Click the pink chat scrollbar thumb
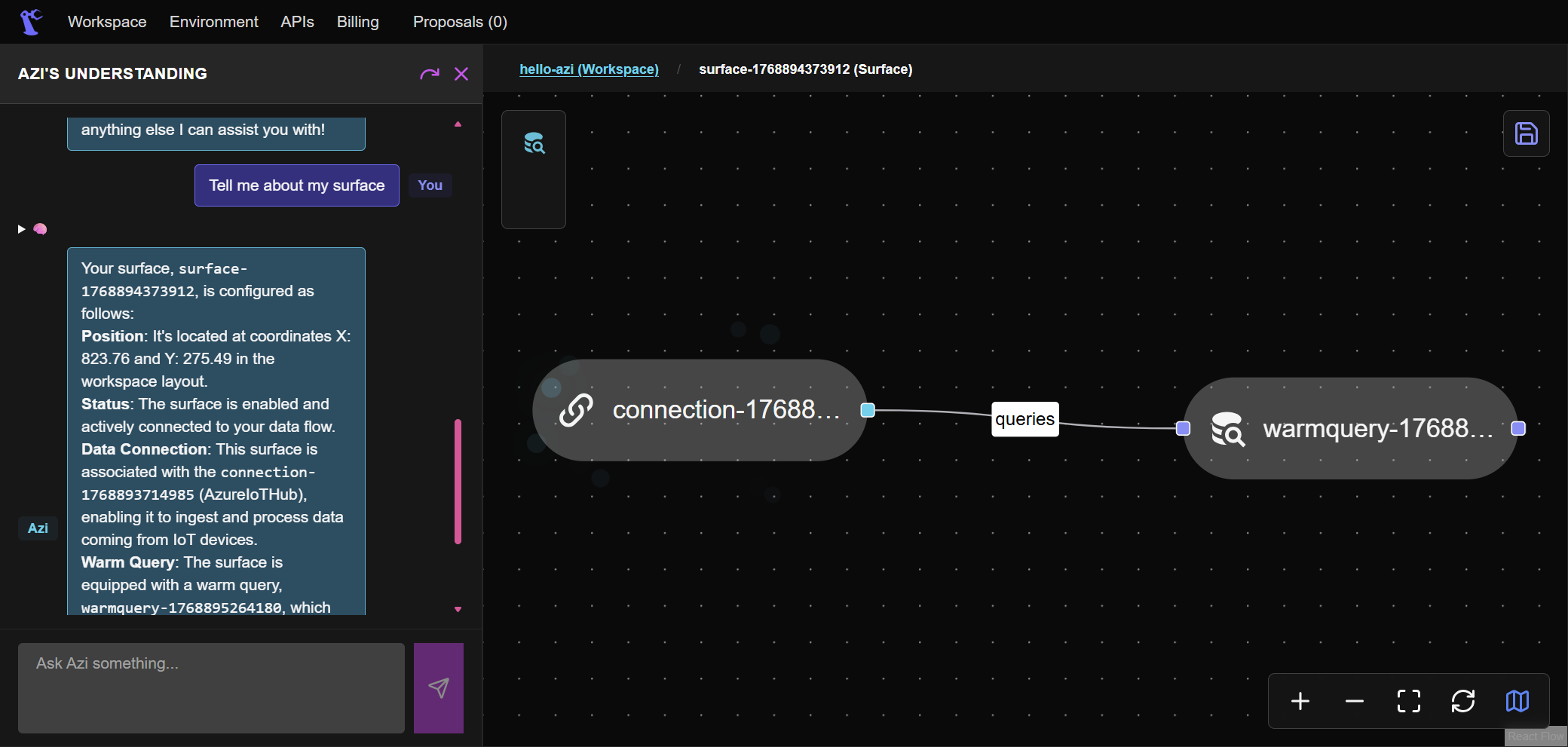1568x747 pixels. click(458, 482)
